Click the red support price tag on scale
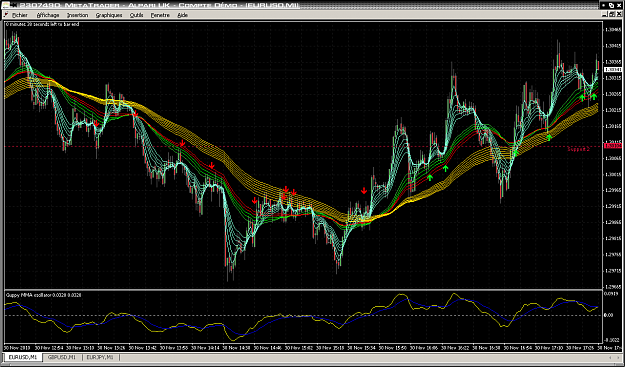 click(613, 146)
